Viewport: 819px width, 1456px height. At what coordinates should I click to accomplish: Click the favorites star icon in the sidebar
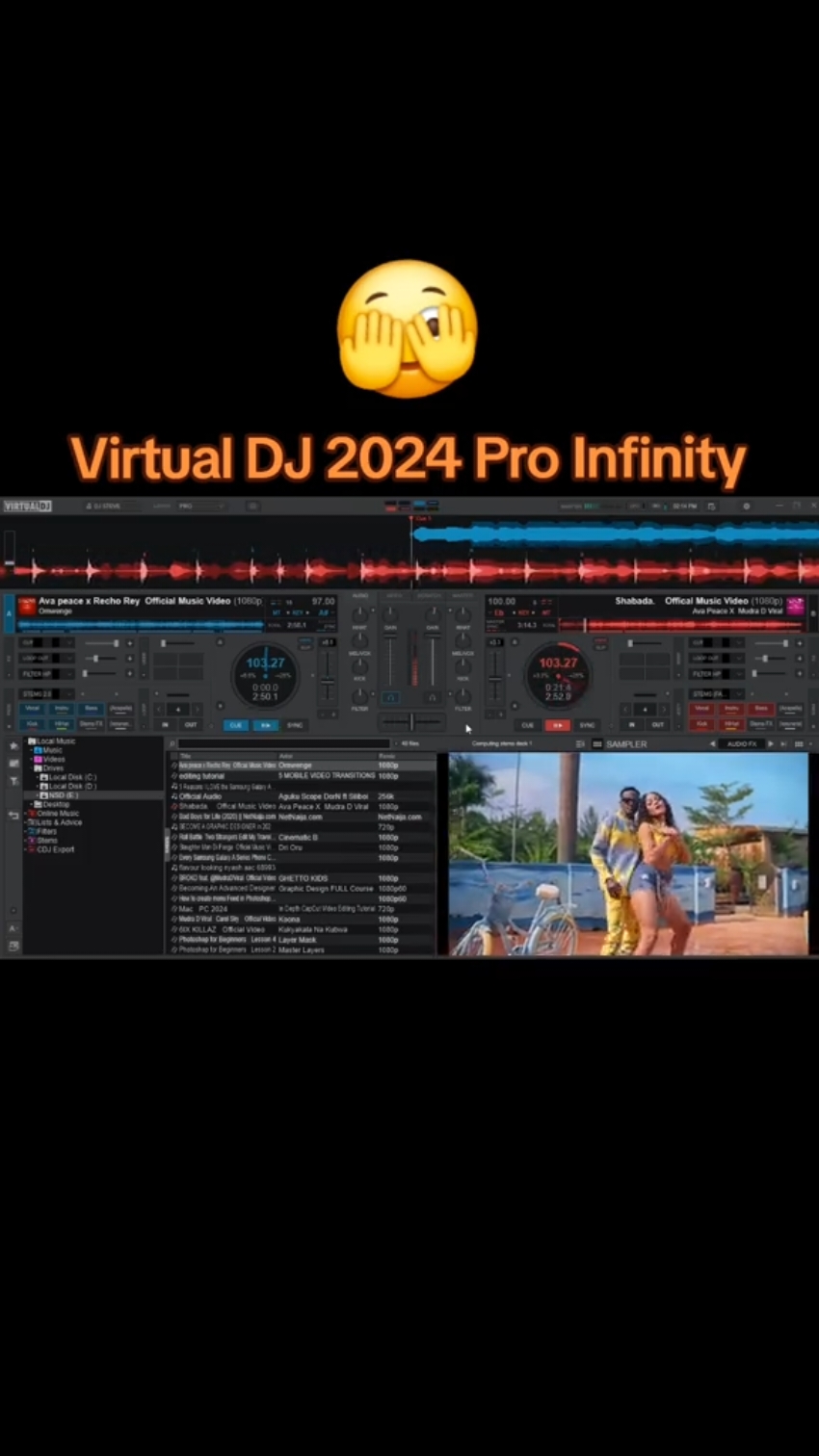coord(13,744)
